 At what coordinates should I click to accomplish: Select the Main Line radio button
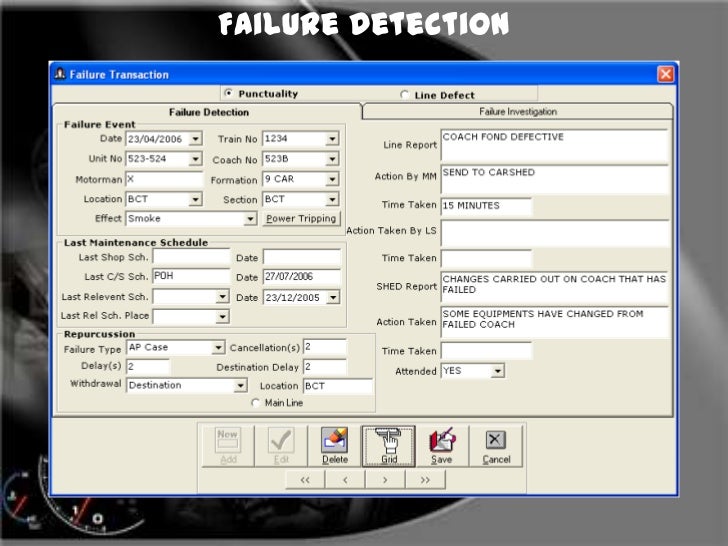click(x=255, y=403)
